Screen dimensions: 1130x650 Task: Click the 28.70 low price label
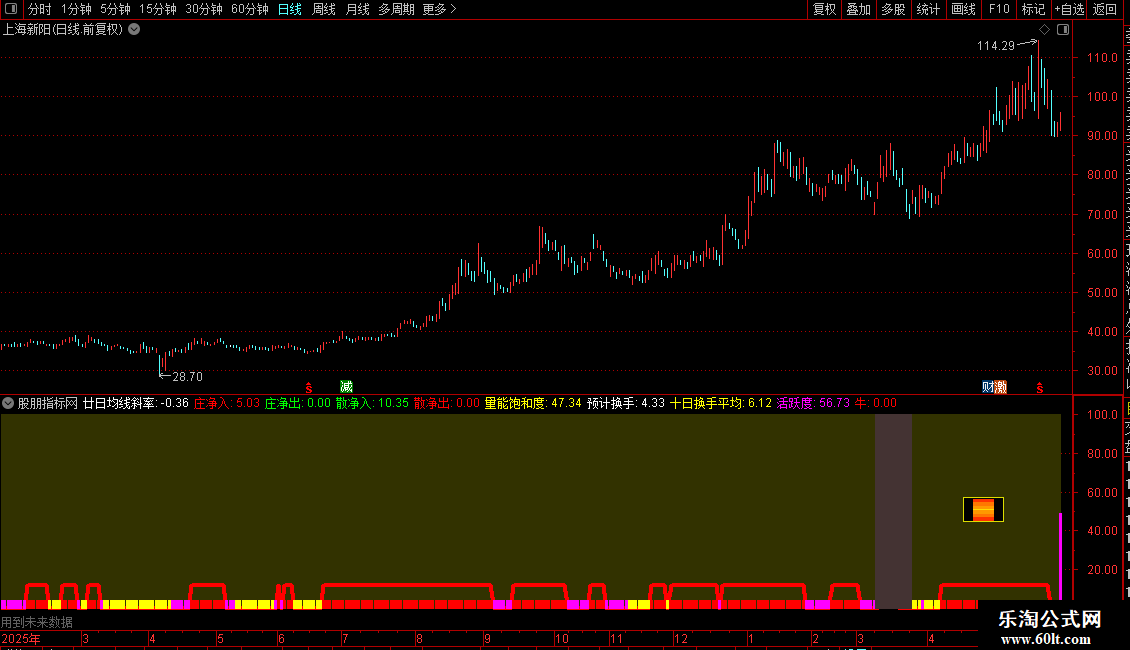[187, 377]
